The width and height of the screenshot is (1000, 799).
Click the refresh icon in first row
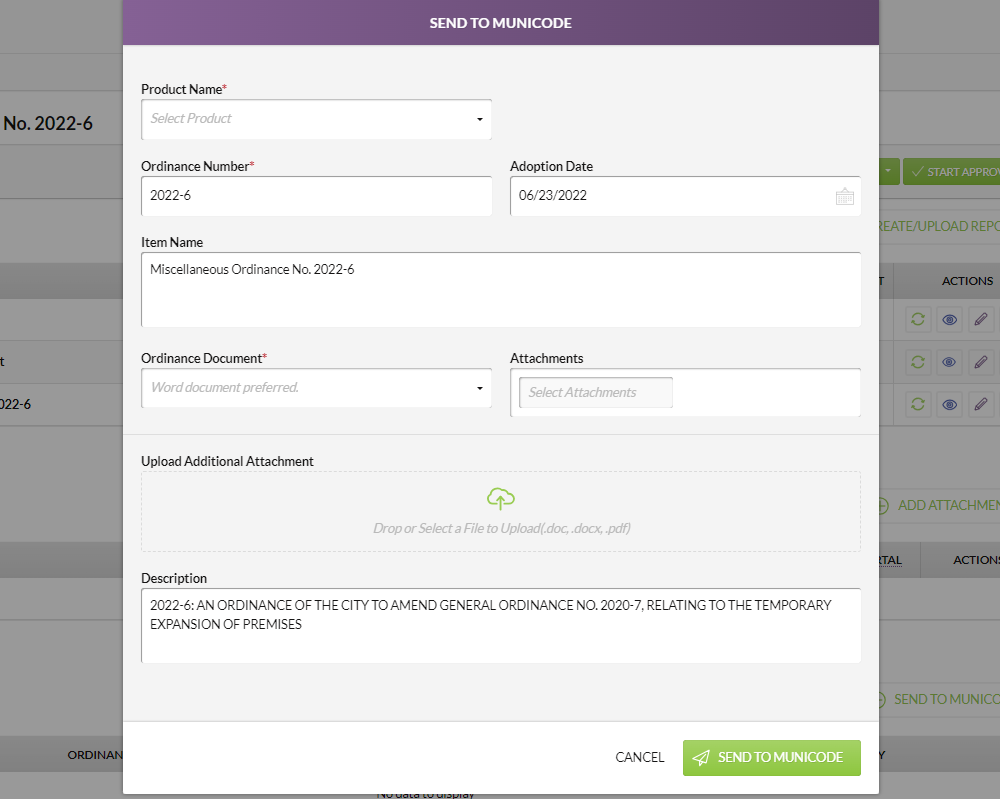pos(918,319)
